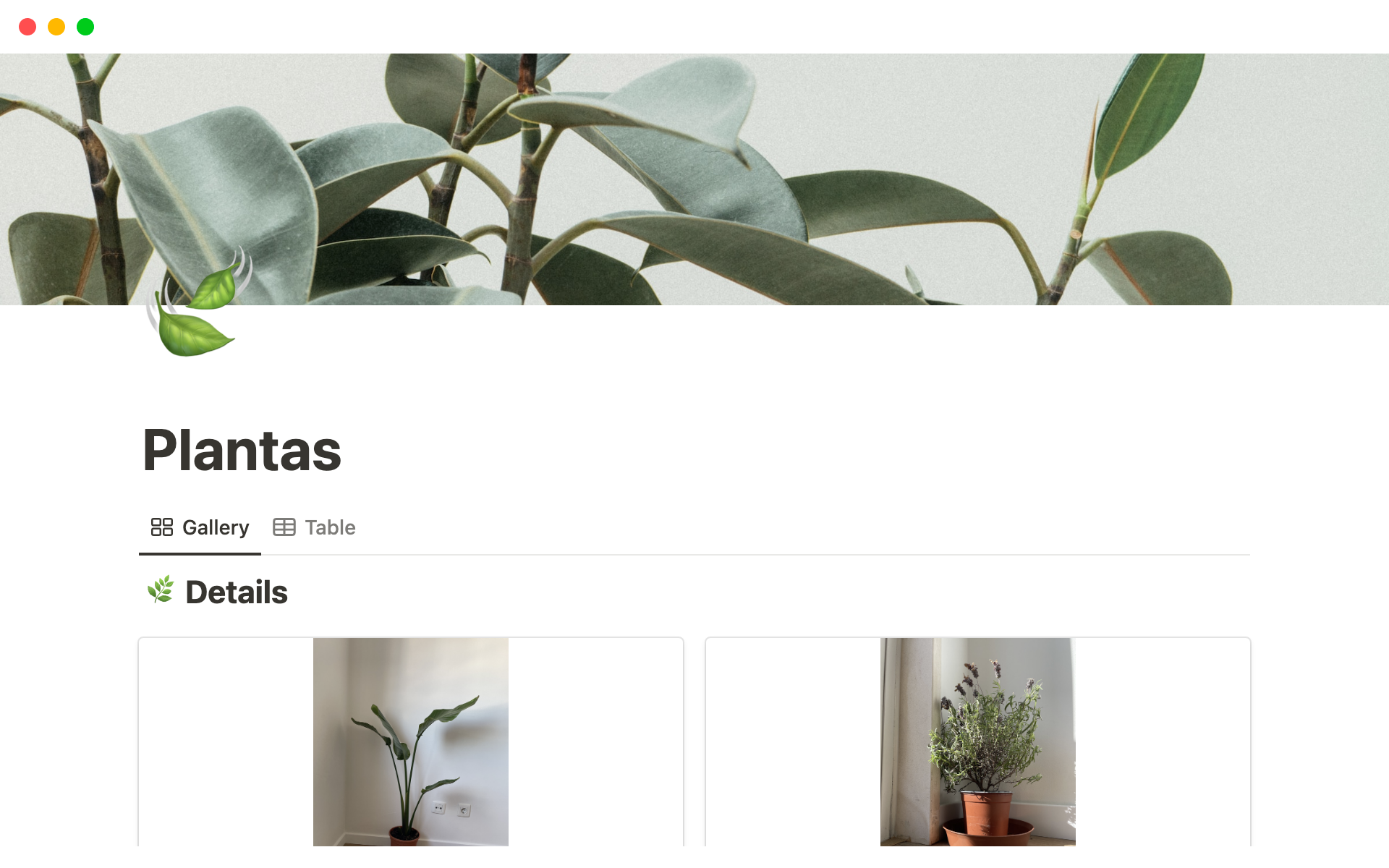
Task: Click the Details heading text
Action: pos(237,592)
